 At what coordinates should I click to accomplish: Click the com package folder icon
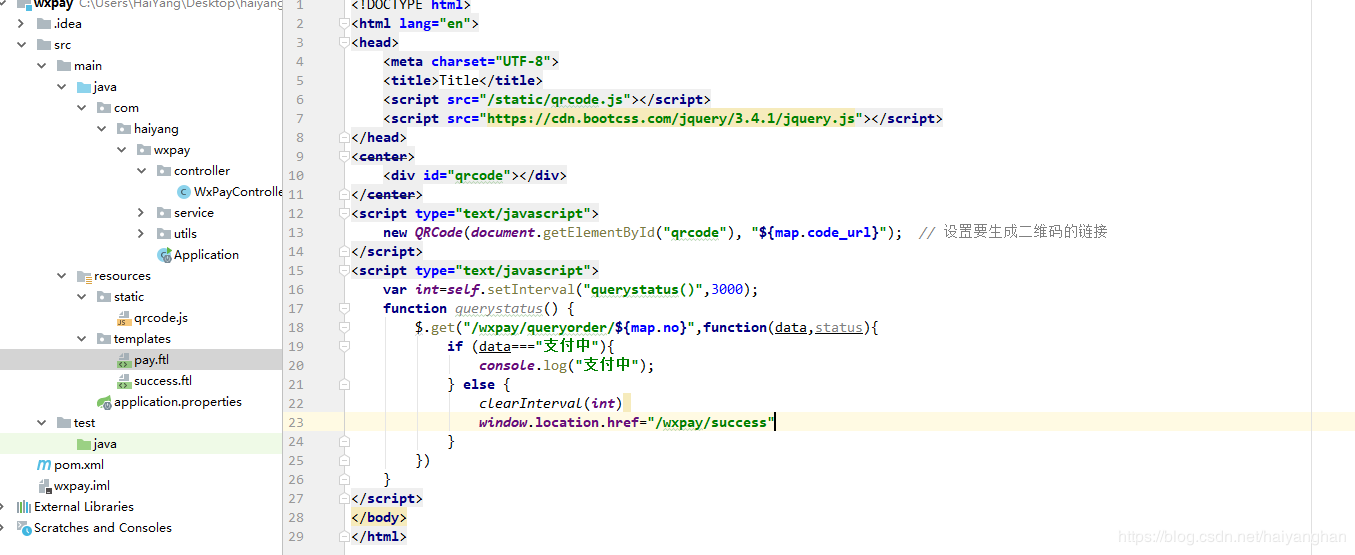(104, 108)
